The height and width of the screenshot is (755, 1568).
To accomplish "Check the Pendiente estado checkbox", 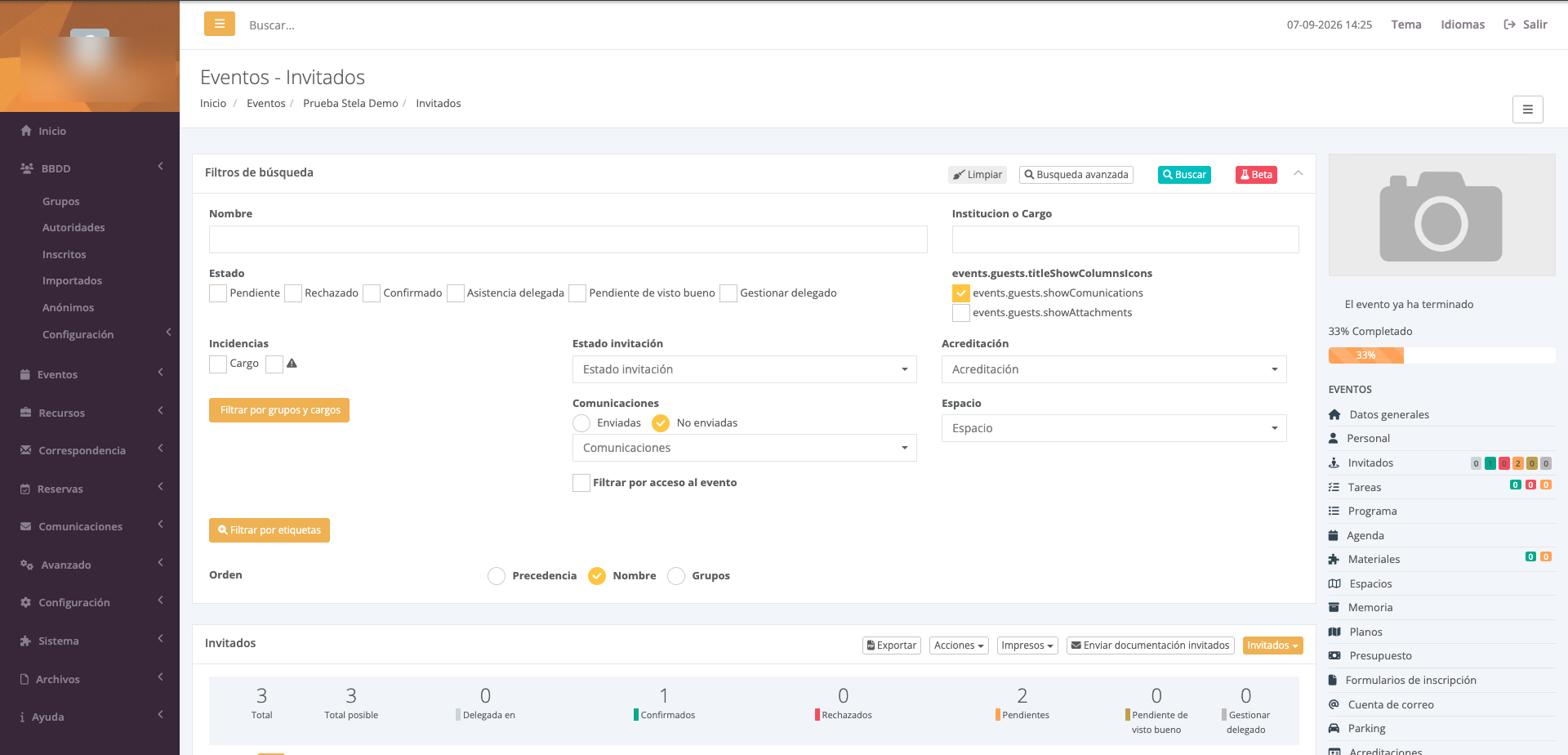I will [x=218, y=293].
